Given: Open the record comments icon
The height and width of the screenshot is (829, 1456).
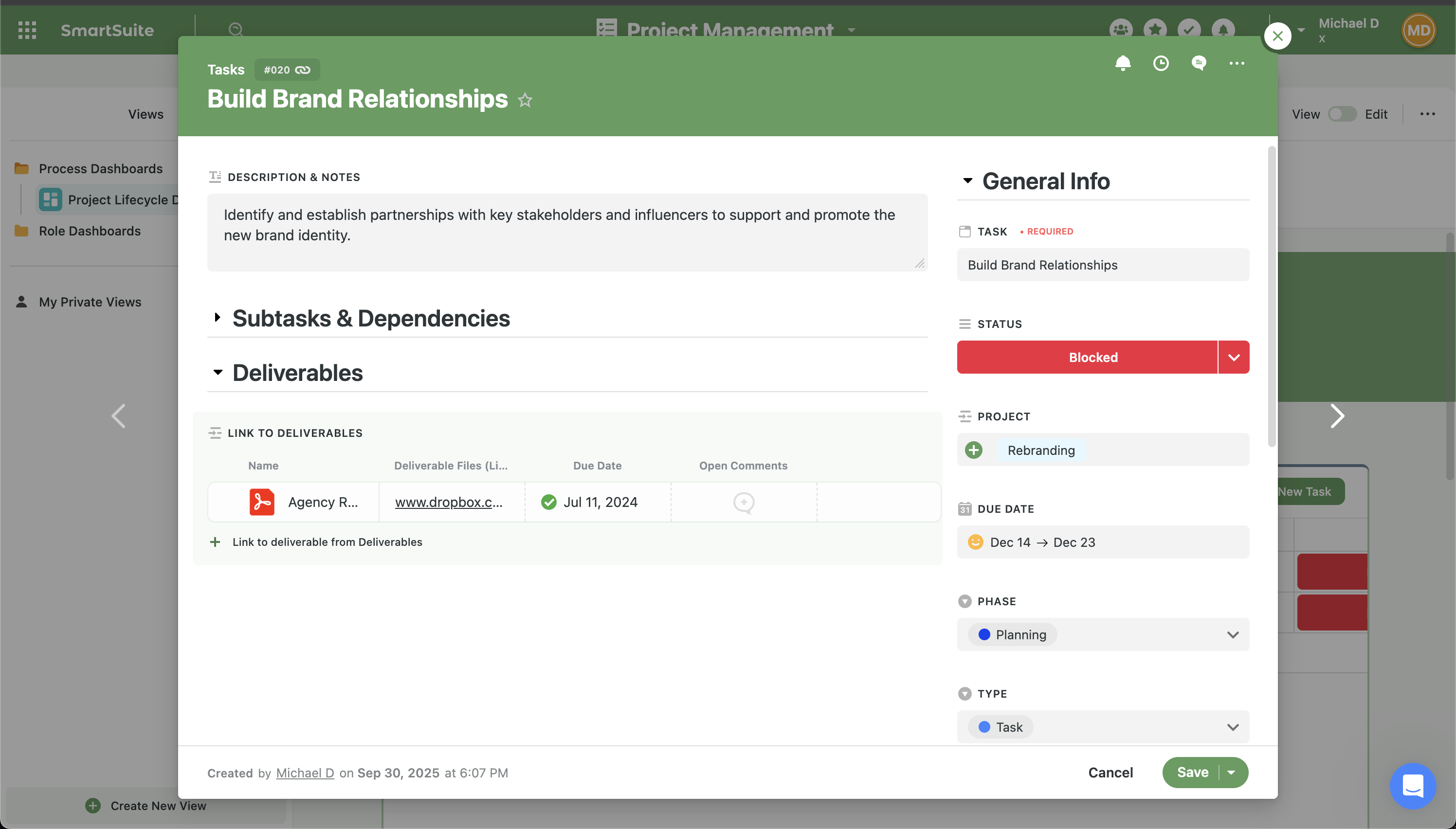Looking at the screenshot, I should pyautogui.click(x=1199, y=63).
